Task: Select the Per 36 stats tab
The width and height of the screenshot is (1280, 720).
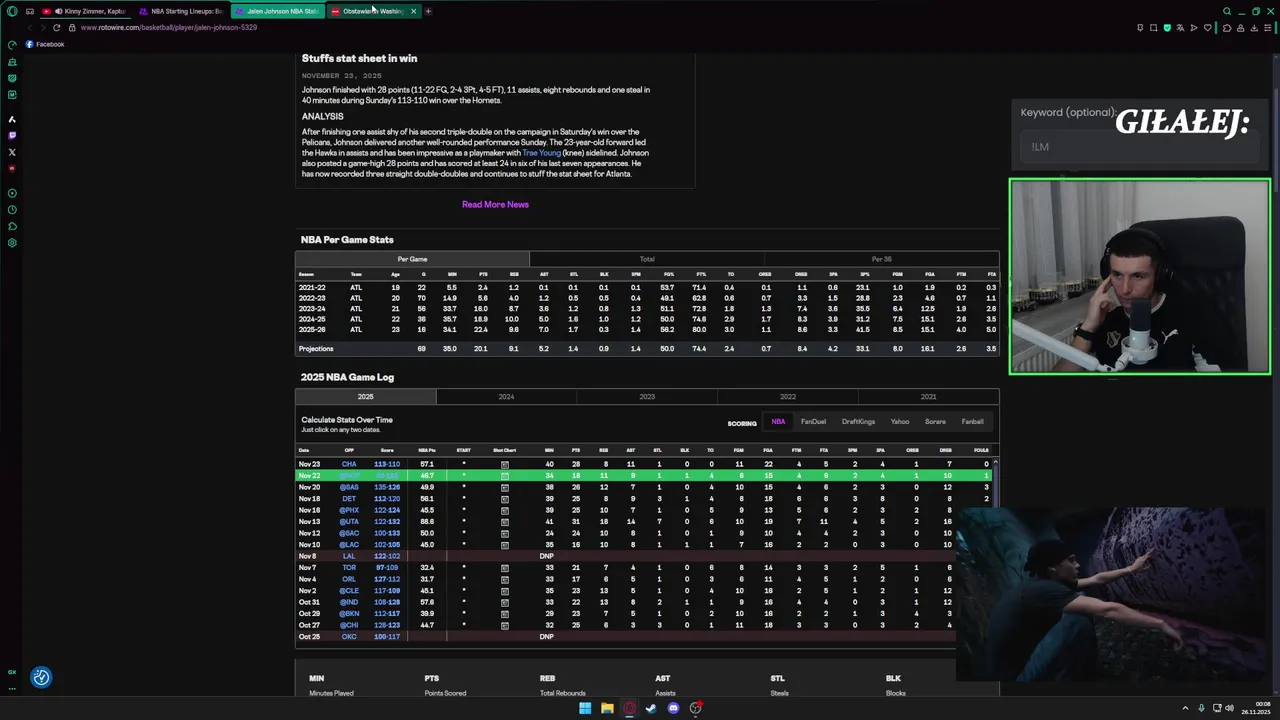Action: (881, 259)
